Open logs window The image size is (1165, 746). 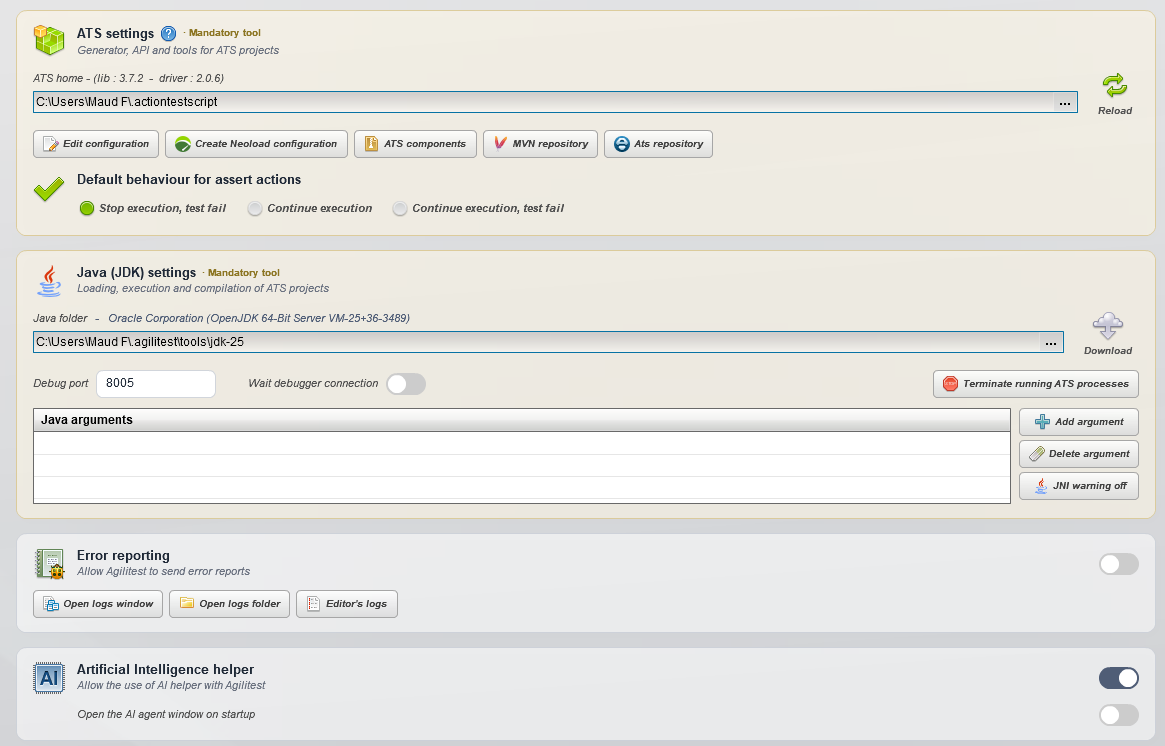coord(98,604)
